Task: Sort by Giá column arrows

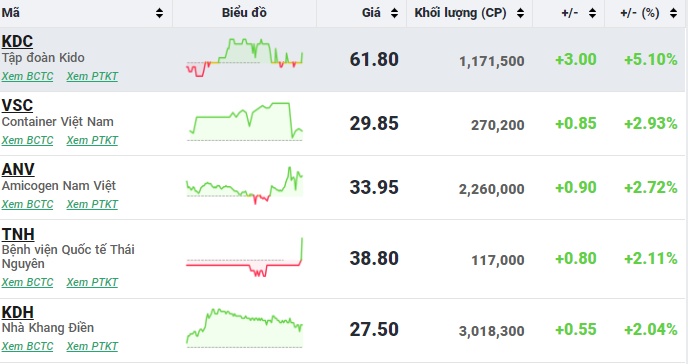Action: [x=394, y=13]
